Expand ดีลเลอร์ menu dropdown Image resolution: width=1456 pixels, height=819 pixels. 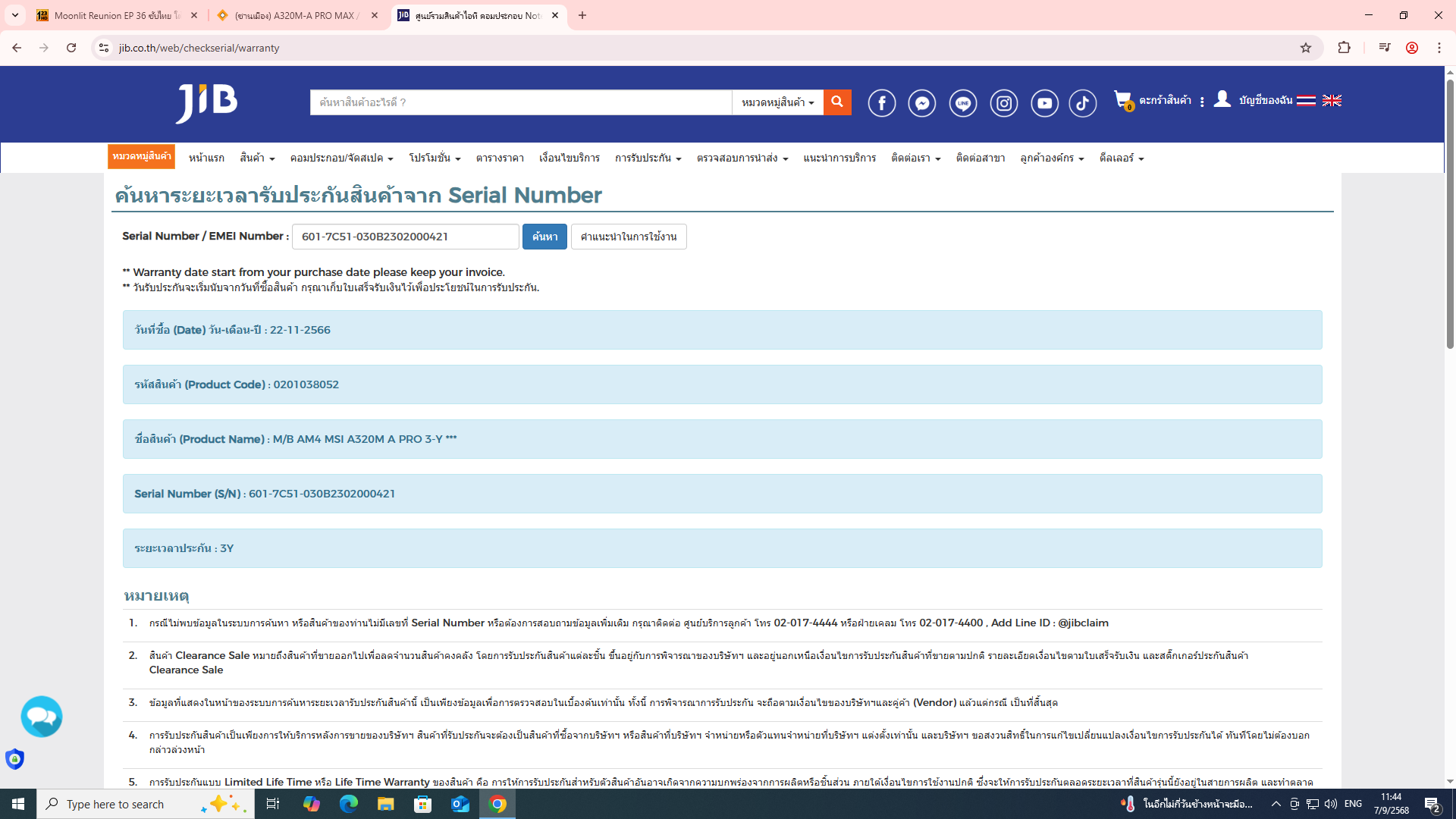tap(1122, 158)
